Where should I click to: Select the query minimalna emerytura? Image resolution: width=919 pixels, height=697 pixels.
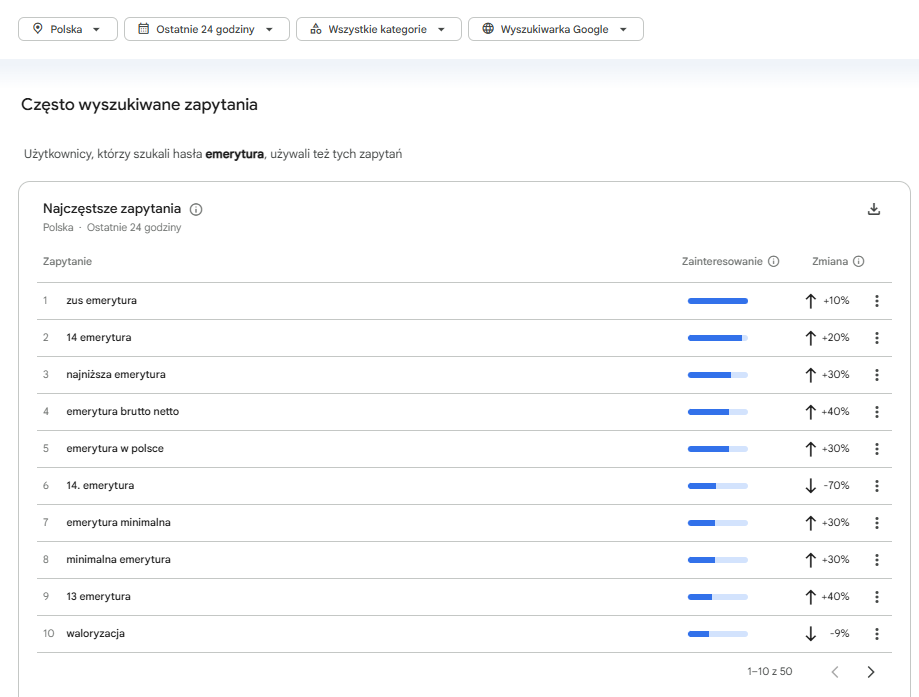[x=118, y=559]
